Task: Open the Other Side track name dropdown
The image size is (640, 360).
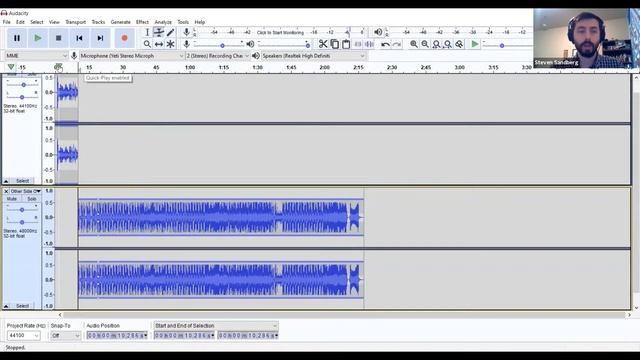Action: point(25,191)
